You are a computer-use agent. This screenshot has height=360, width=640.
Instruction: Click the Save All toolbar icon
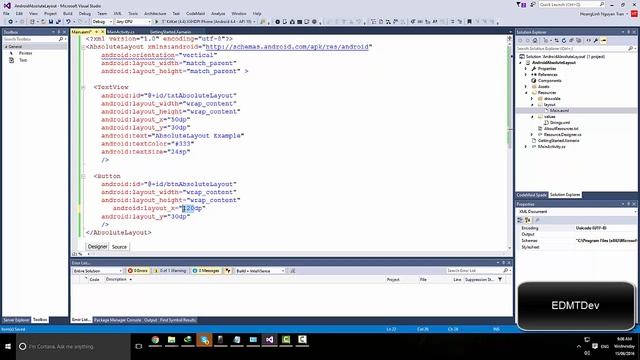(x=58, y=22)
